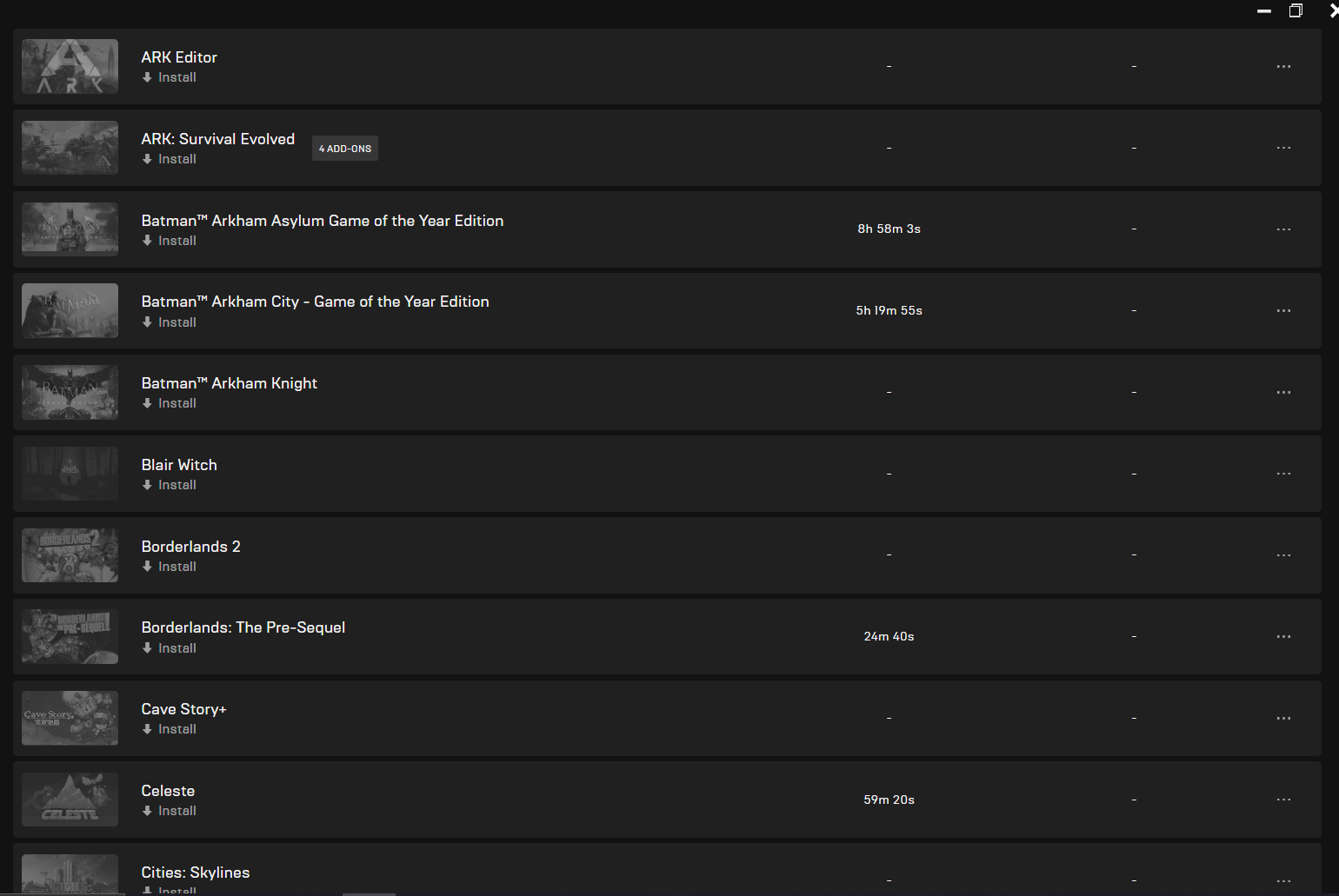Viewport: 1339px width, 896px height.
Task: Open the ellipsis menu for Batman Arkham Knight
Action: [1283, 392]
